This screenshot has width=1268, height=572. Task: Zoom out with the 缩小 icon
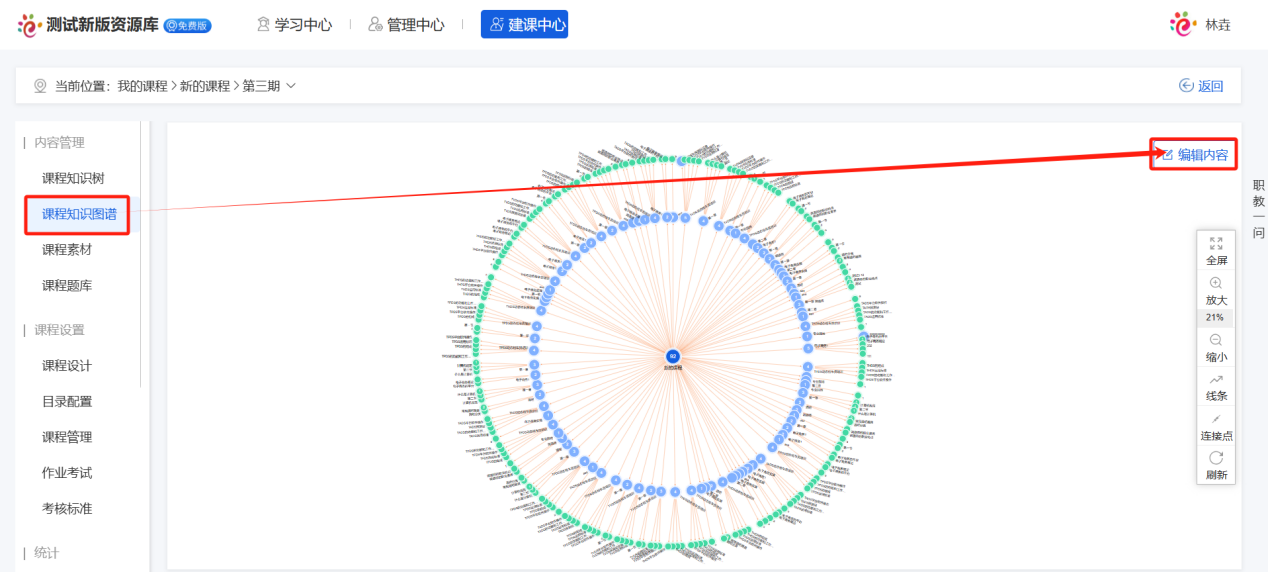(1216, 340)
